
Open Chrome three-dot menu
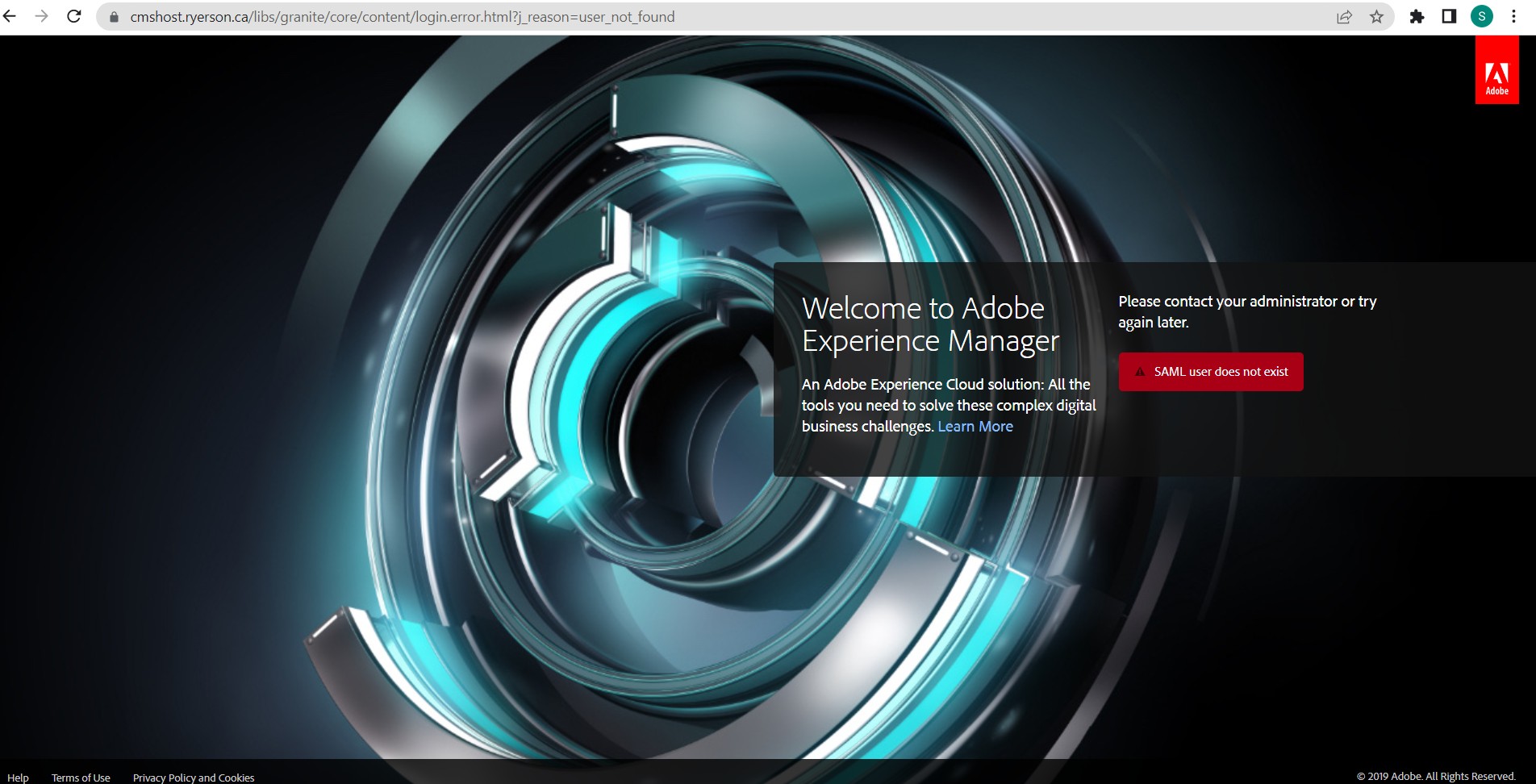point(1513,17)
